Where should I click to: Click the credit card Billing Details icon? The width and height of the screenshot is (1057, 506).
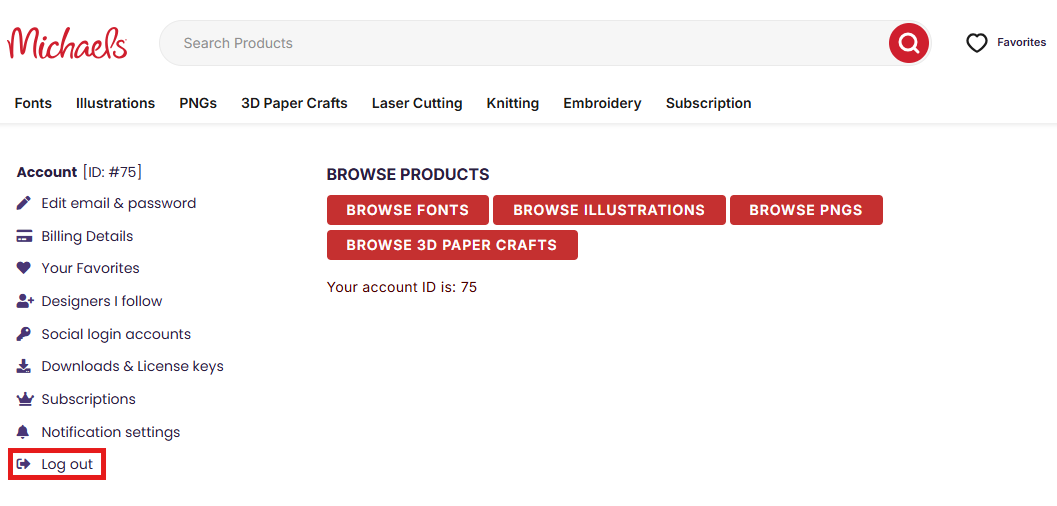[25, 236]
